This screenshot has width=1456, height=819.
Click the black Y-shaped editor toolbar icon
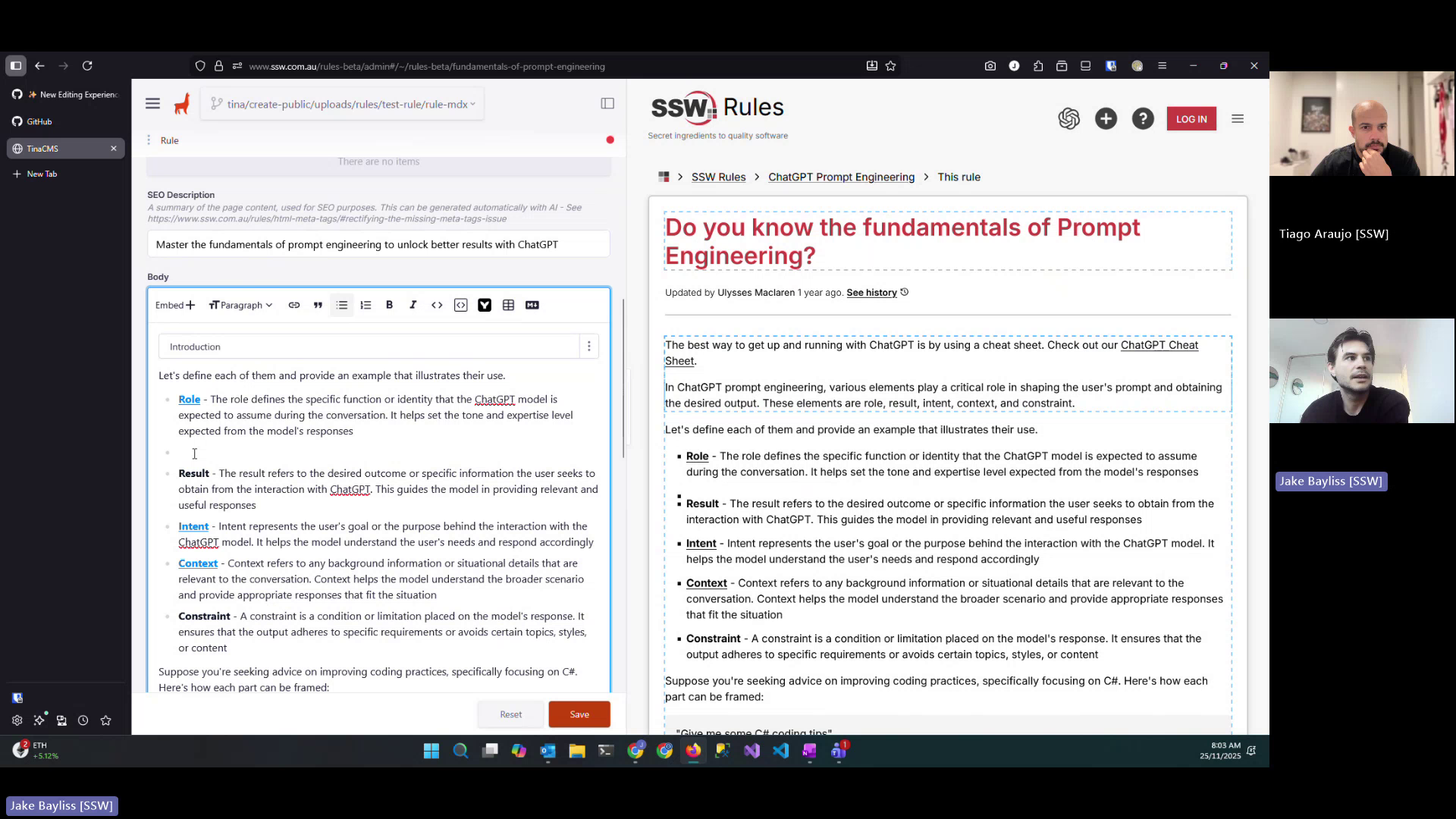[485, 306]
